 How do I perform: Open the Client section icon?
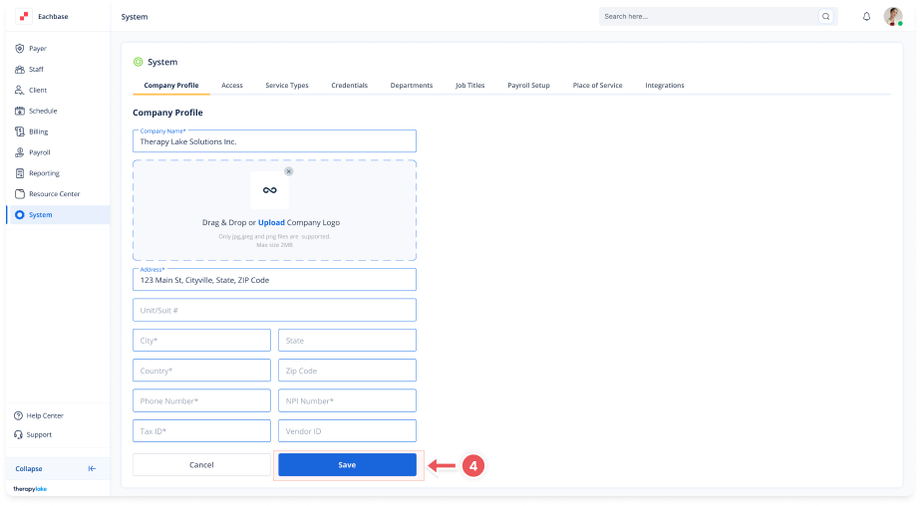[19, 90]
